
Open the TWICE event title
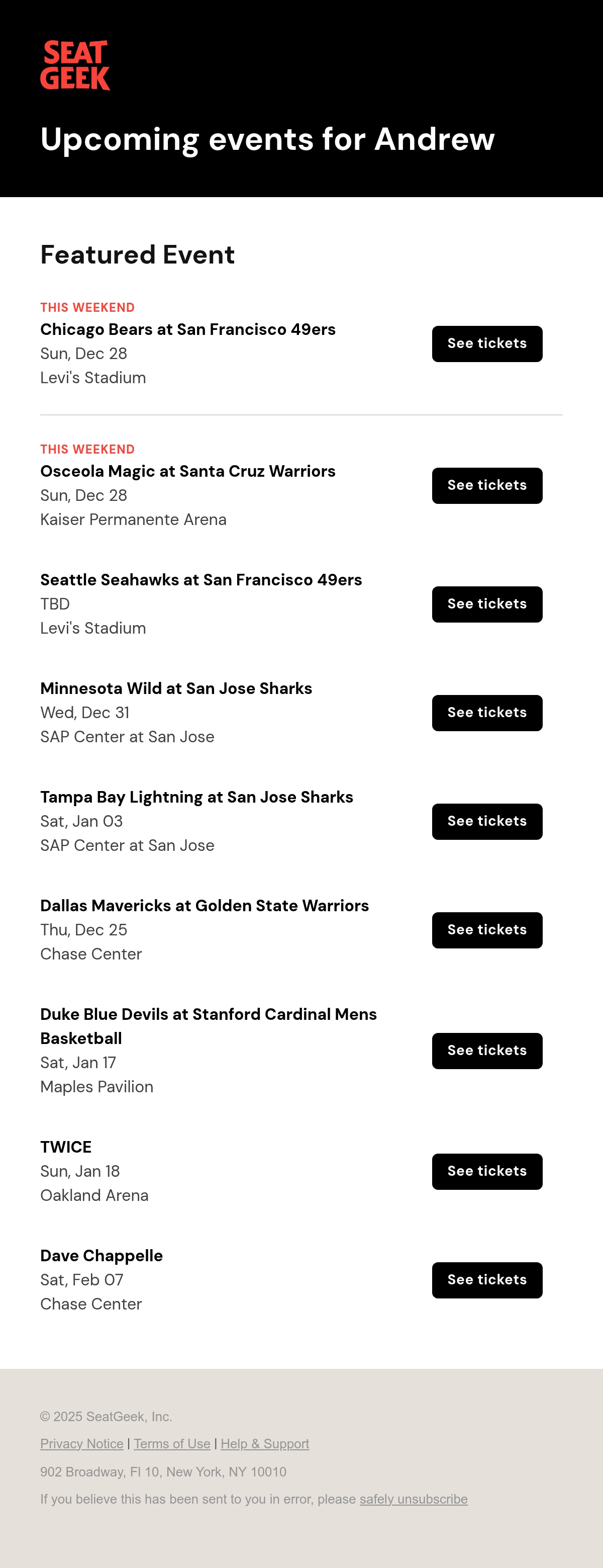(x=66, y=1147)
